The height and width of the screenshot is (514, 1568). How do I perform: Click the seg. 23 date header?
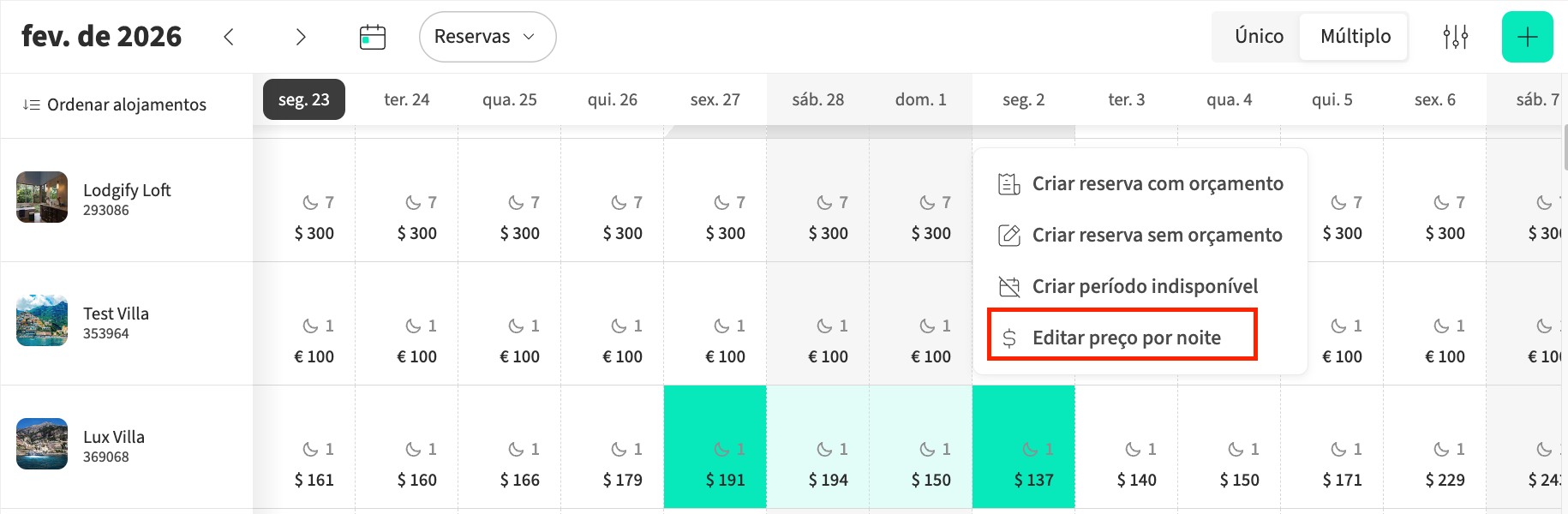303,99
